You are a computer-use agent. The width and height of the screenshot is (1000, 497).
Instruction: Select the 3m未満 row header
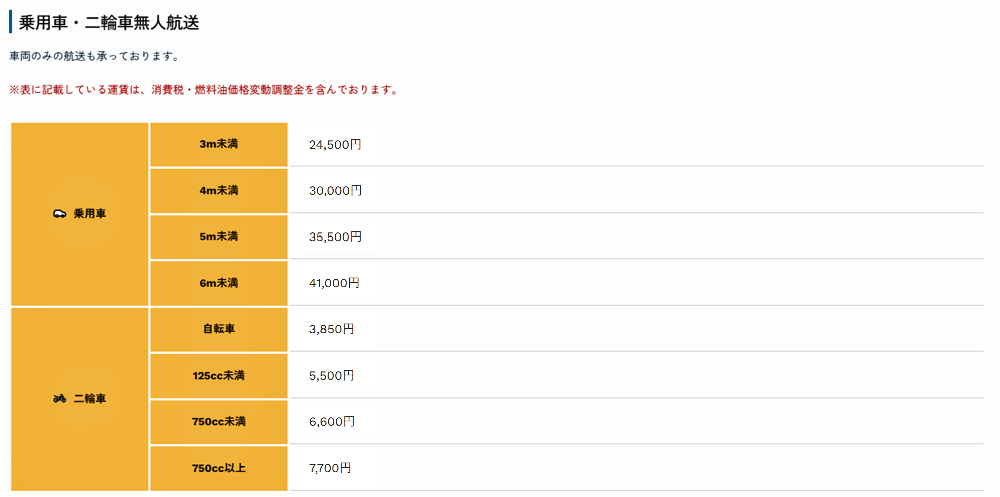[x=219, y=144]
